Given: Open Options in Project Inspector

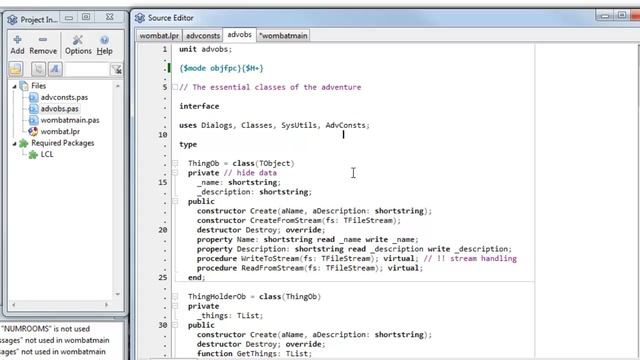Looking at the screenshot, I should tap(78, 45).
